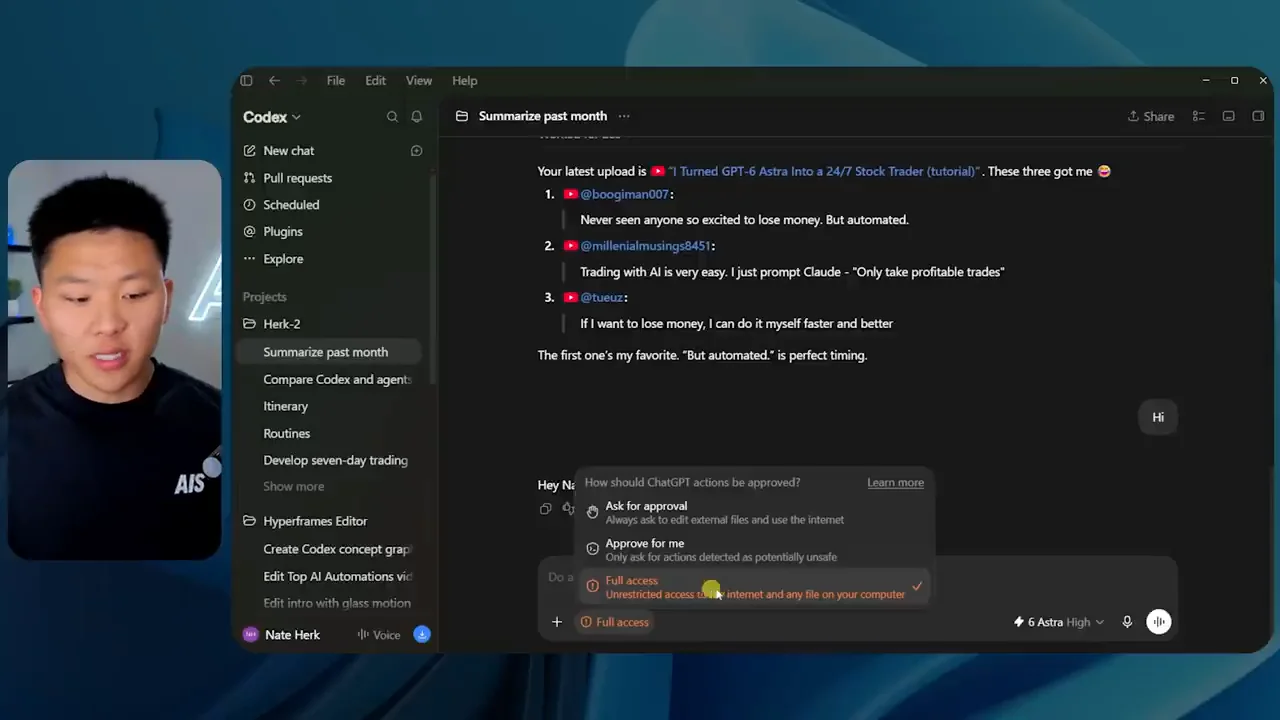
Task: Open the 6 Astra High model dropdown
Action: pyautogui.click(x=1059, y=622)
